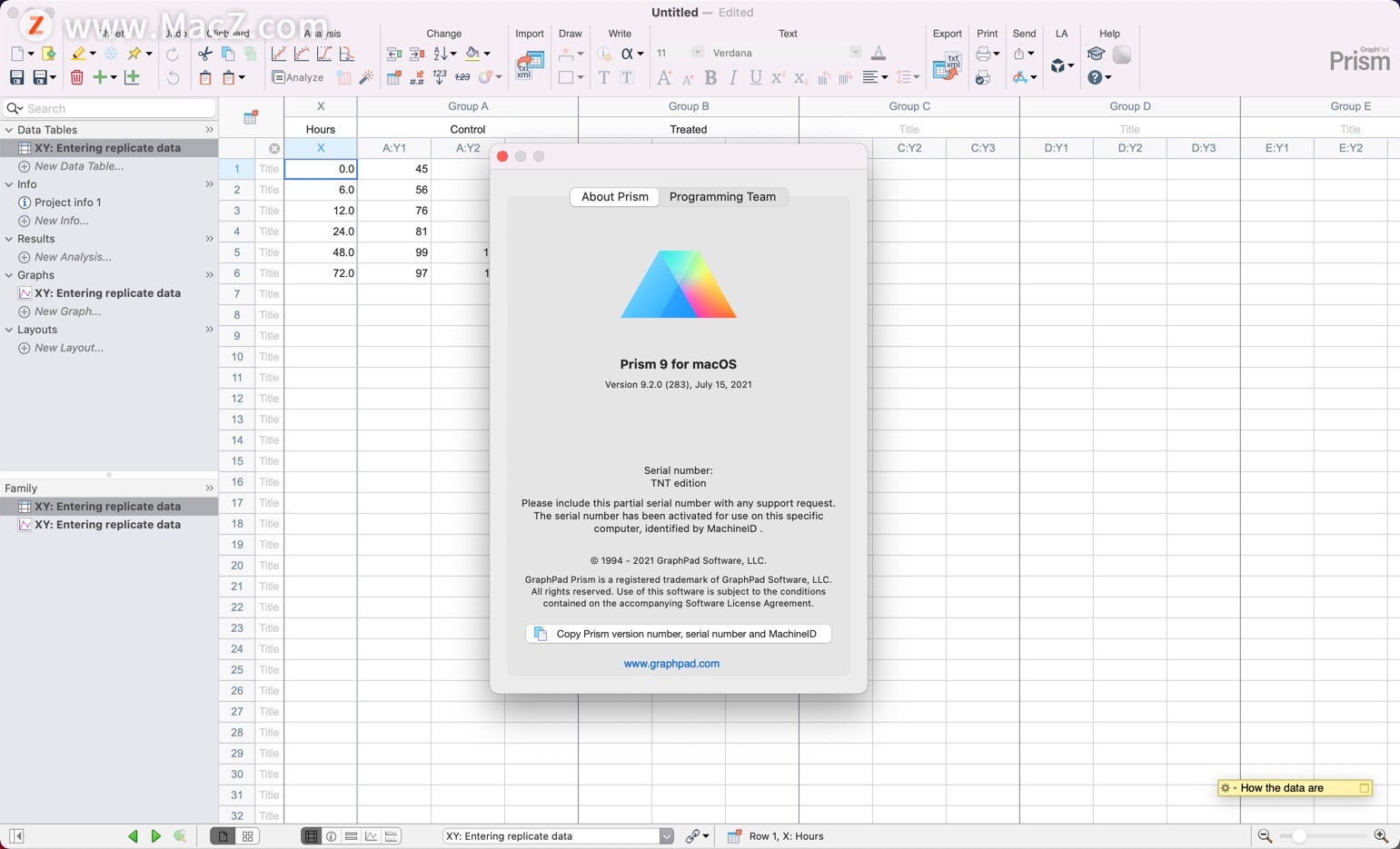Click the freeze snowflake sheet icon
The width and height of the screenshot is (1400, 849).
click(111, 54)
